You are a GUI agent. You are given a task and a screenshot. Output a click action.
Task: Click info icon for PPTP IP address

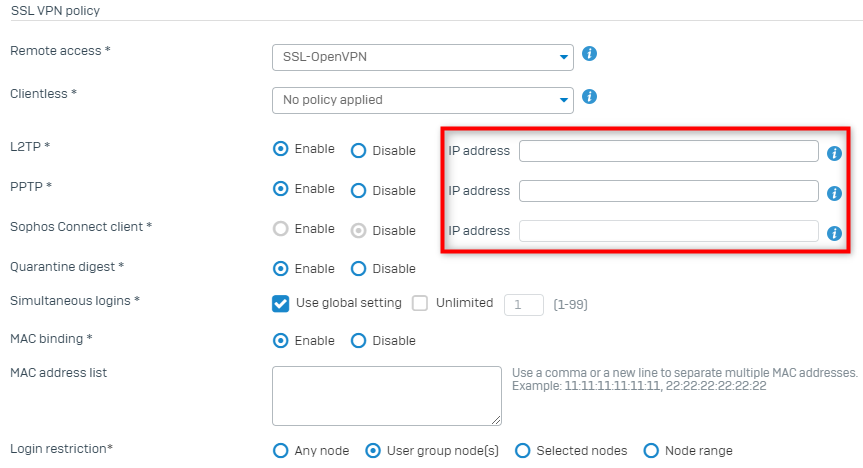point(834,193)
